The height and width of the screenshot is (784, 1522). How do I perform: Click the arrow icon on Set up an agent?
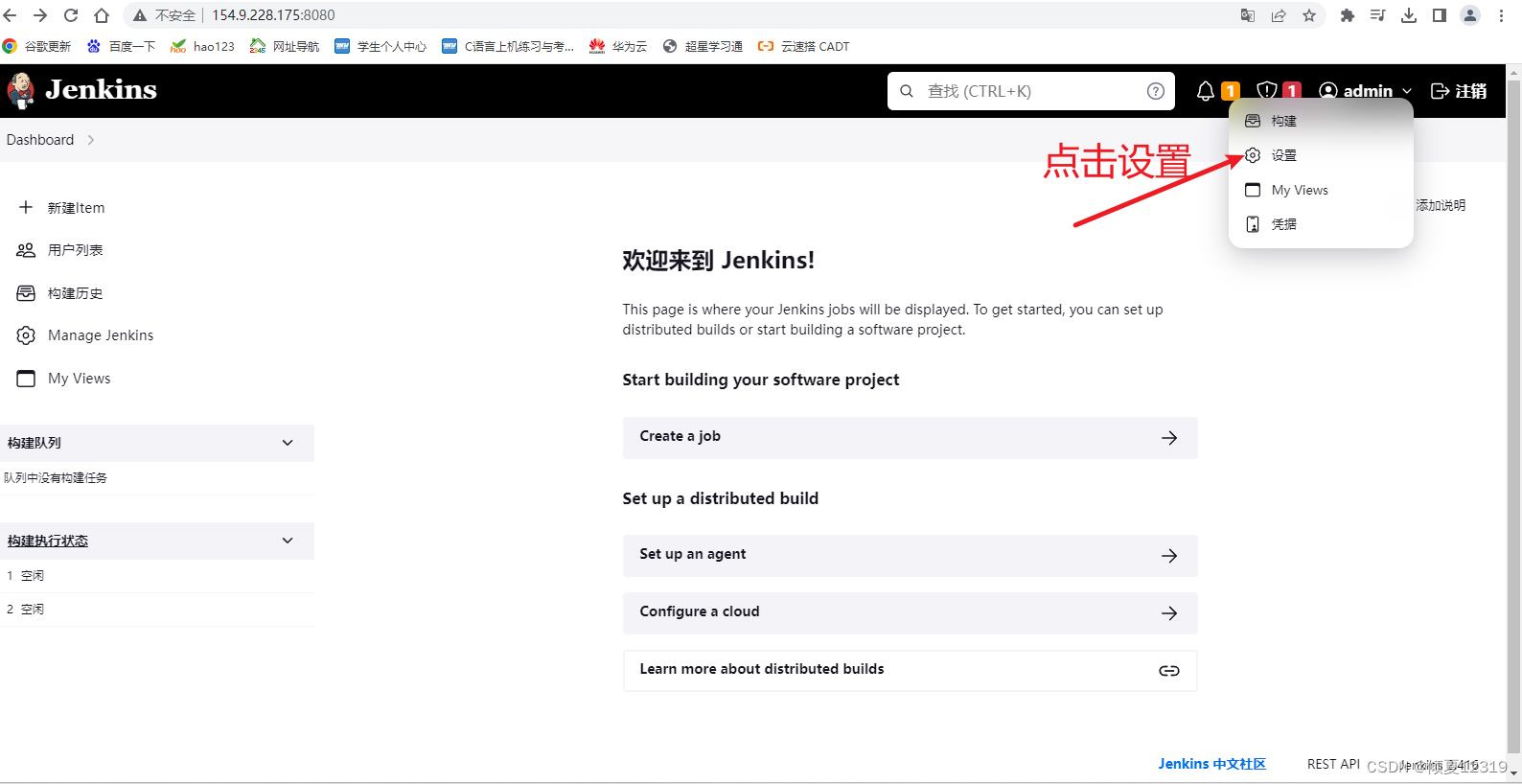1169,556
